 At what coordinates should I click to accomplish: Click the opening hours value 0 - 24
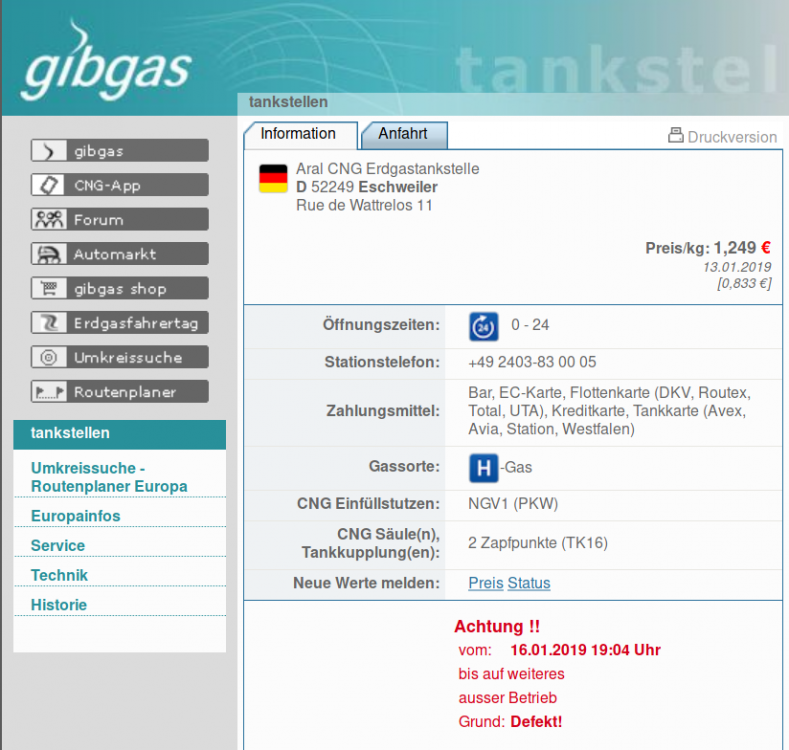[530, 325]
